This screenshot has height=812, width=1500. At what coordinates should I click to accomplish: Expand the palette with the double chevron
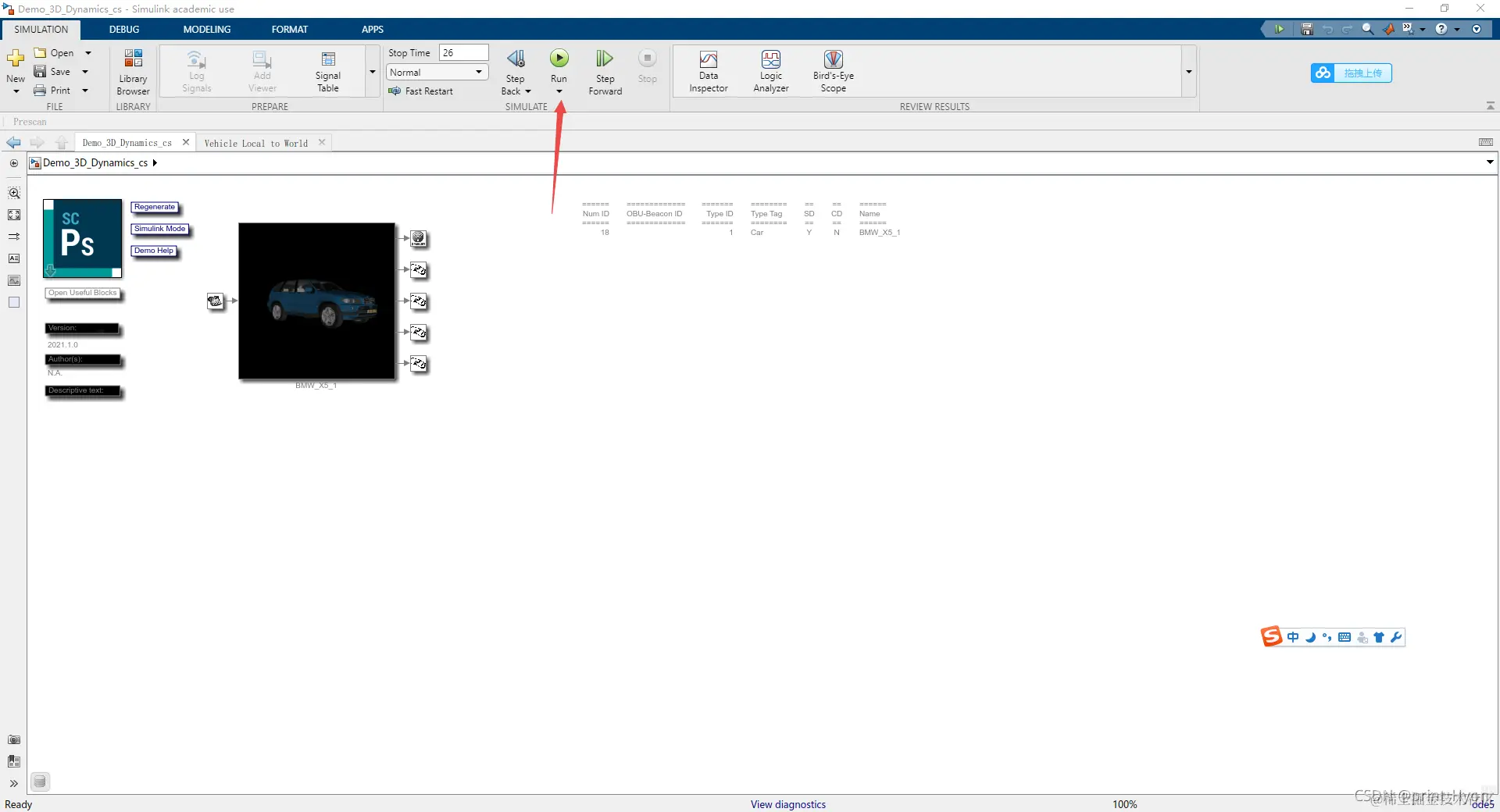14,784
